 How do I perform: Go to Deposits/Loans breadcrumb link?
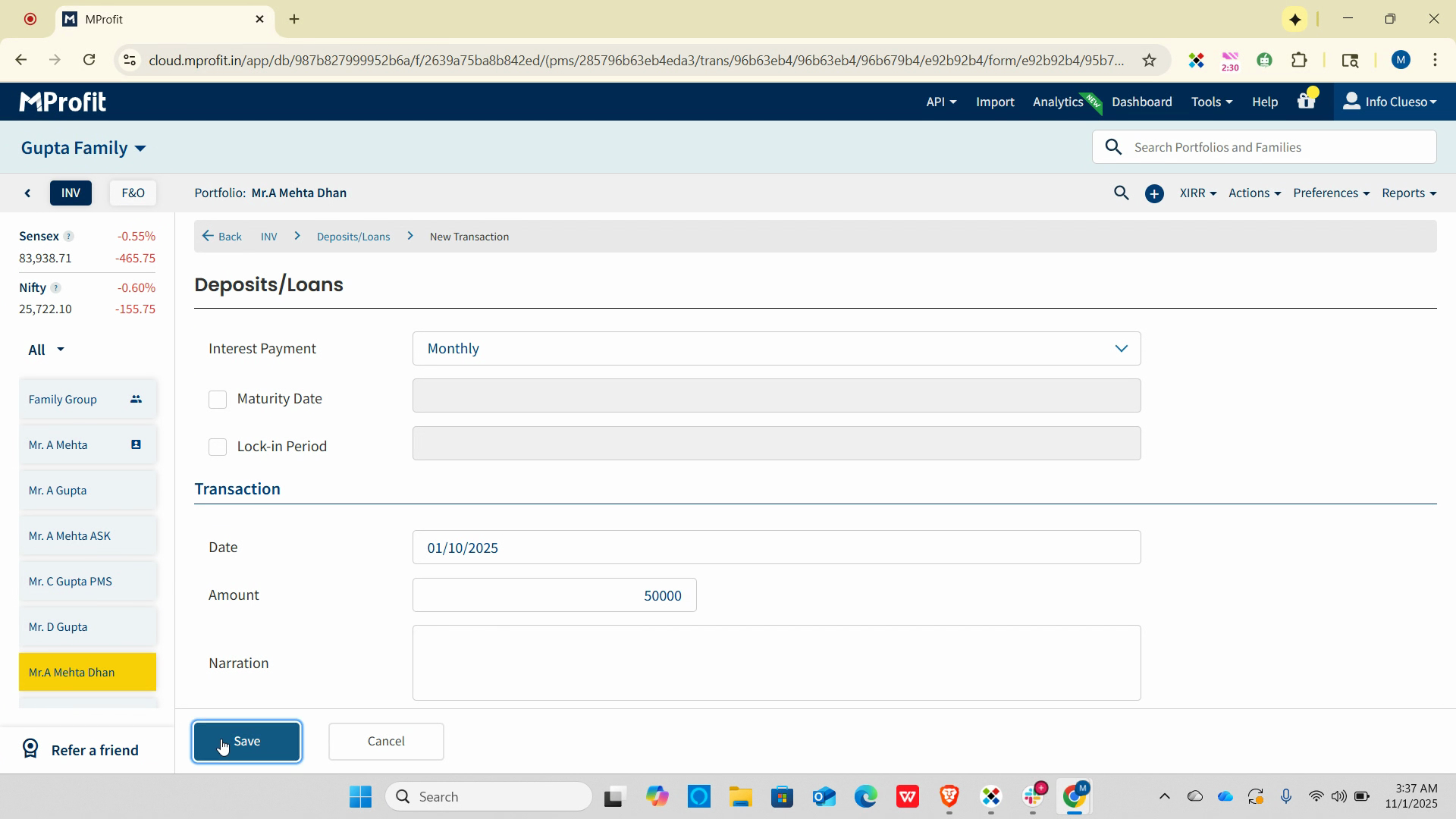click(353, 237)
